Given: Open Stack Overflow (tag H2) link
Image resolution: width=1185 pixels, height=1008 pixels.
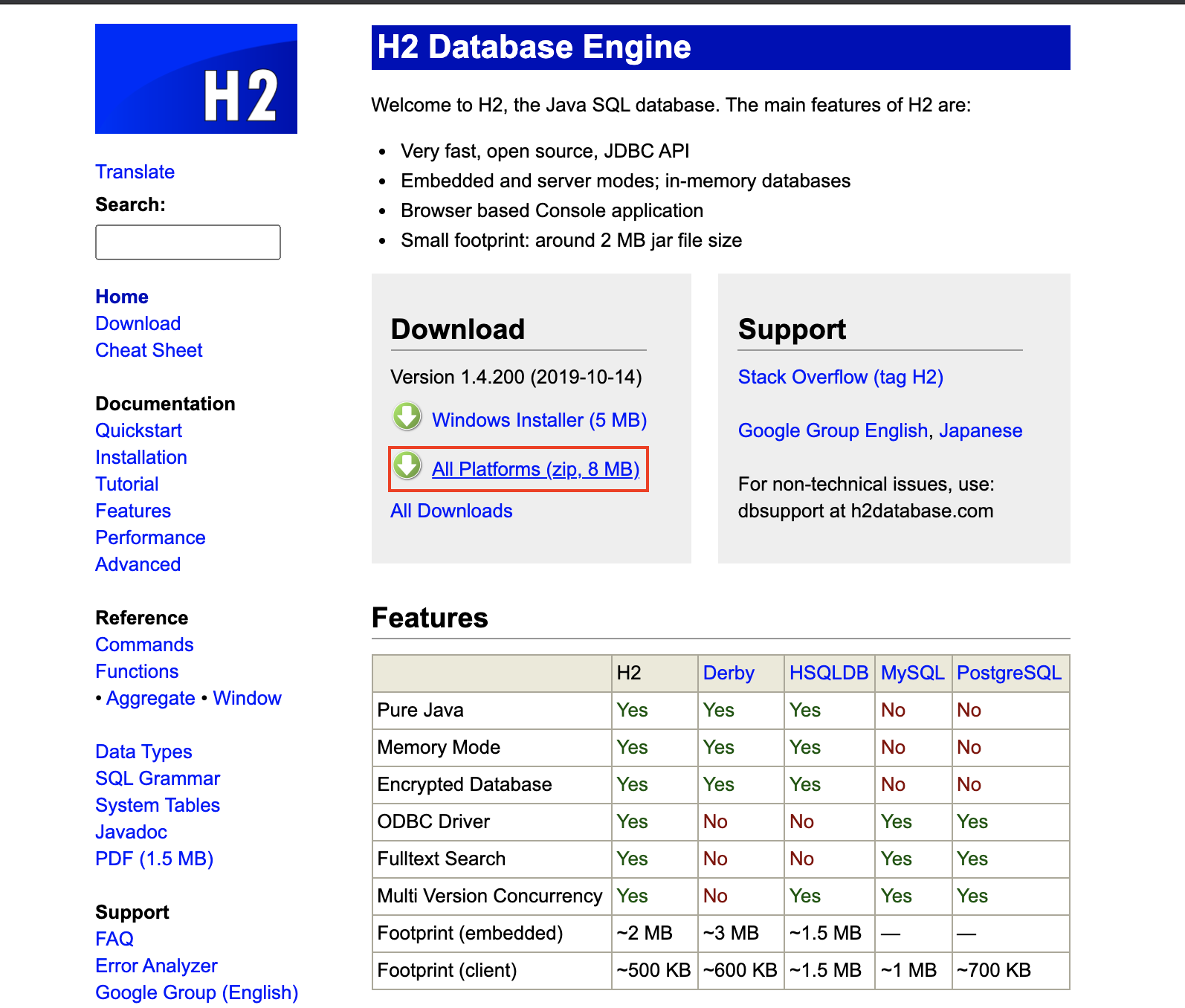Looking at the screenshot, I should point(840,377).
